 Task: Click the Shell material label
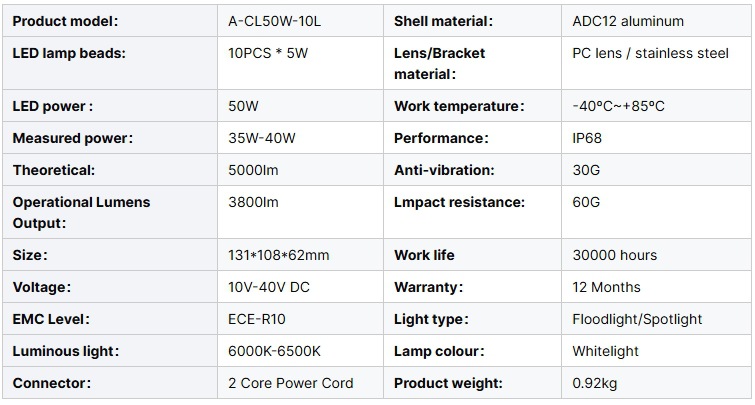pos(443,21)
